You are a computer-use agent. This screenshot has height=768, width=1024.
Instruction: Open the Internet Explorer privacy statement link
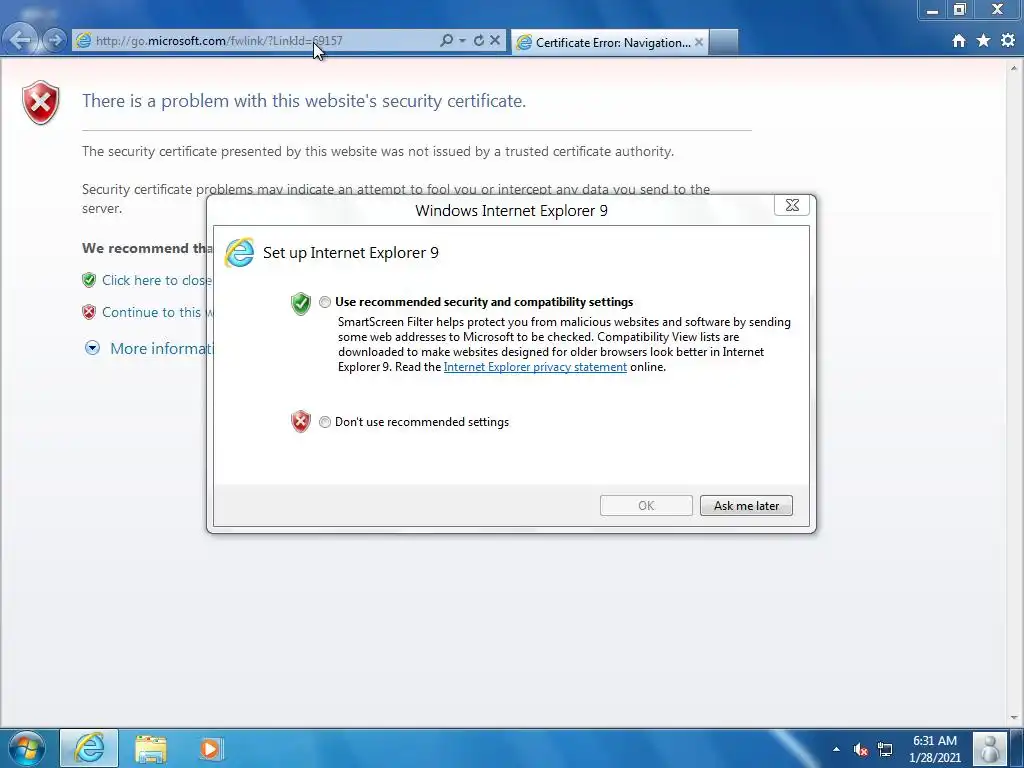tap(535, 367)
